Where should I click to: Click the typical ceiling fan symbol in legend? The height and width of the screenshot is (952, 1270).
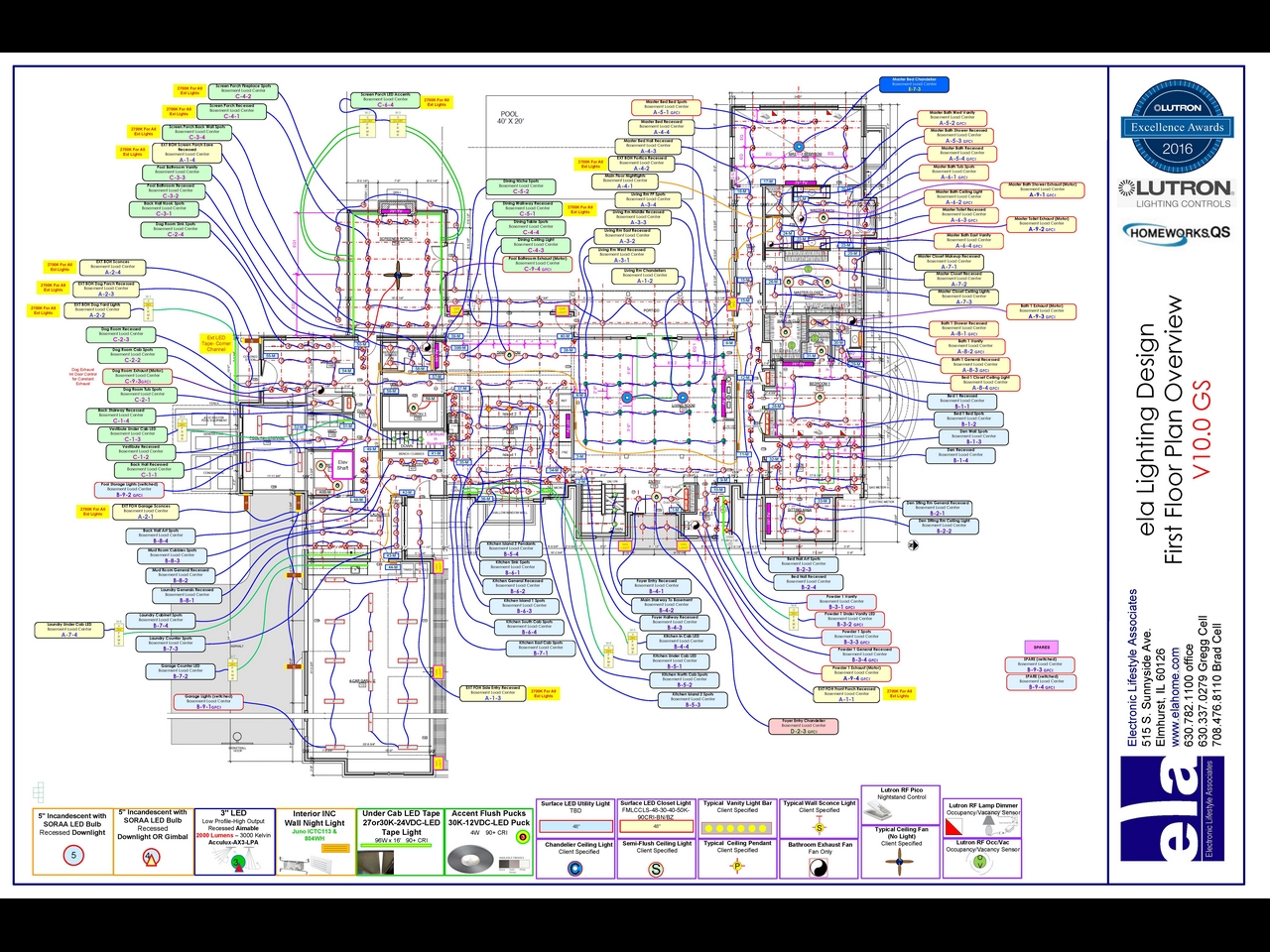[x=901, y=861]
